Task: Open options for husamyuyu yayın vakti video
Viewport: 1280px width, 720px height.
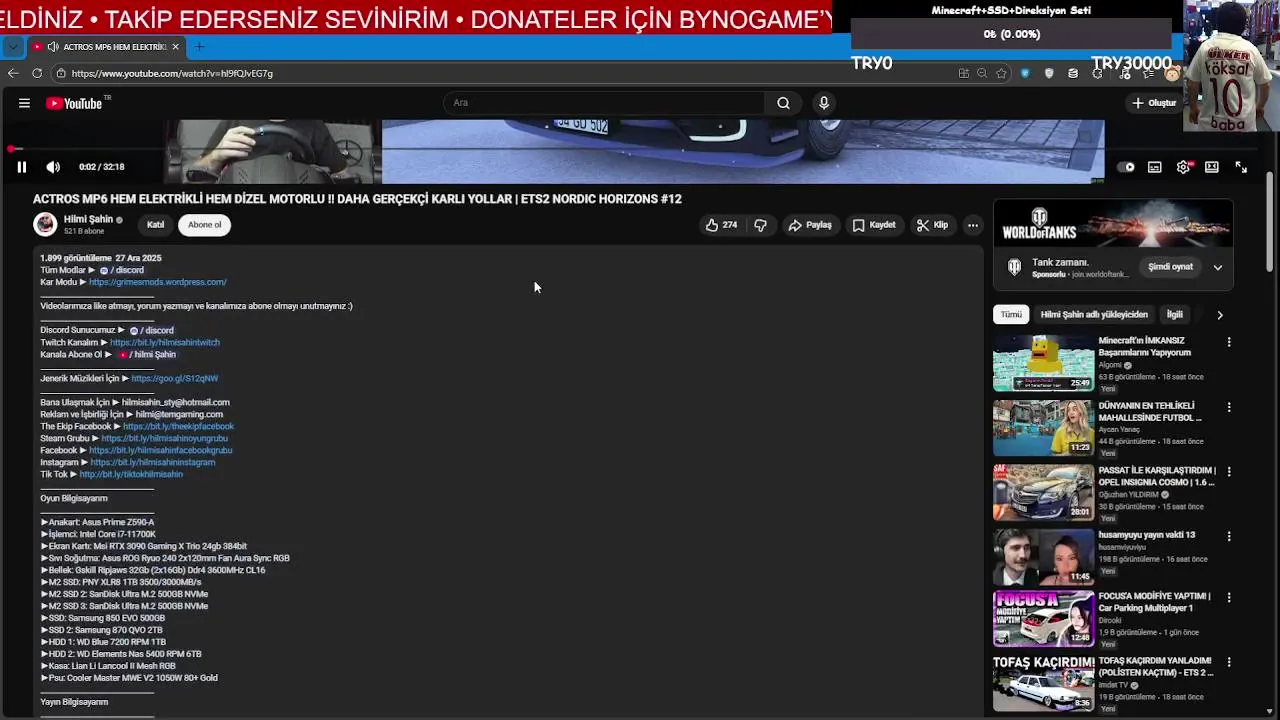Action: tap(1229, 536)
